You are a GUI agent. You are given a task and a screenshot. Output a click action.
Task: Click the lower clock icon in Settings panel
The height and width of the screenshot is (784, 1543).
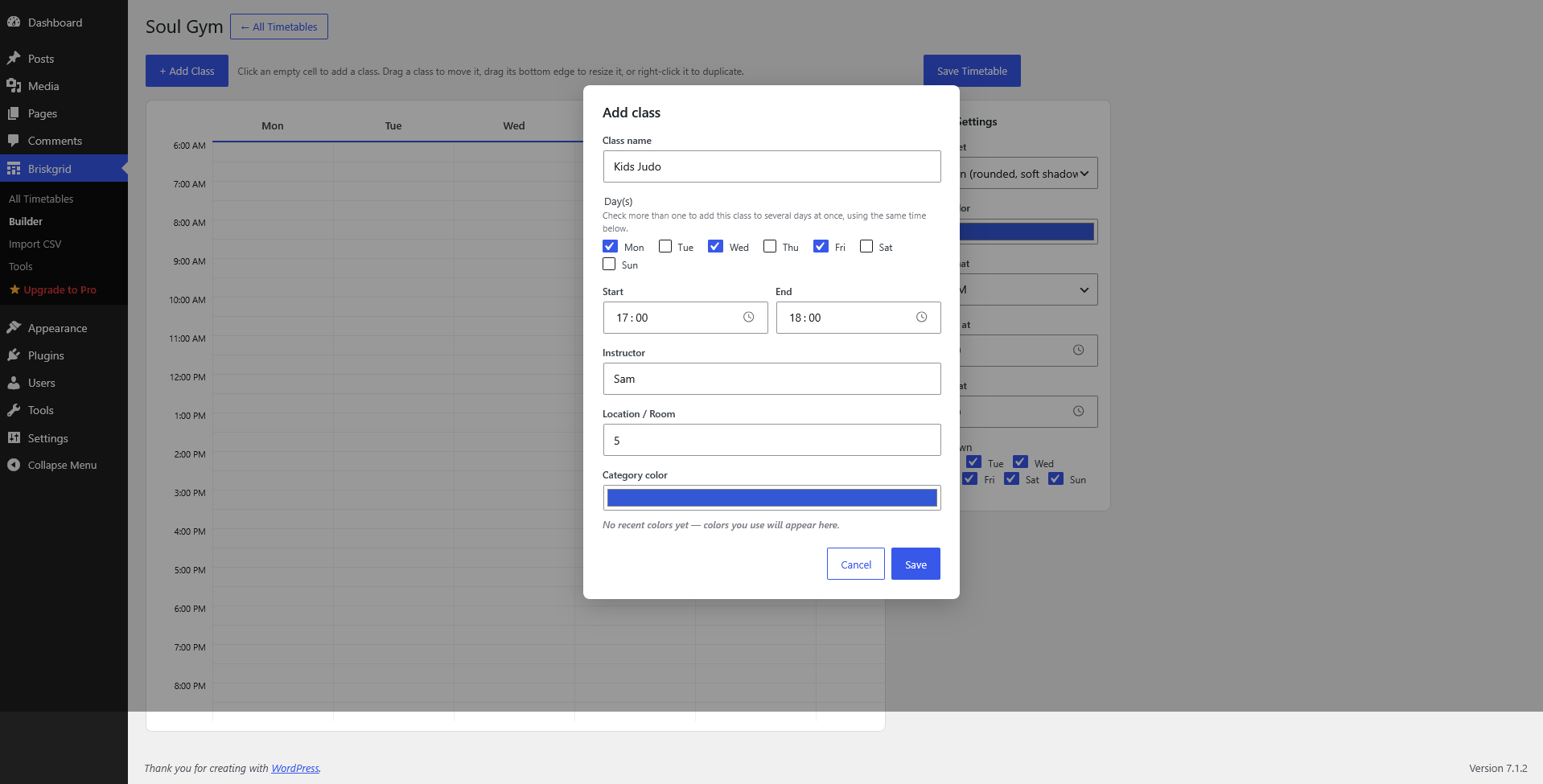[1079, 412]
